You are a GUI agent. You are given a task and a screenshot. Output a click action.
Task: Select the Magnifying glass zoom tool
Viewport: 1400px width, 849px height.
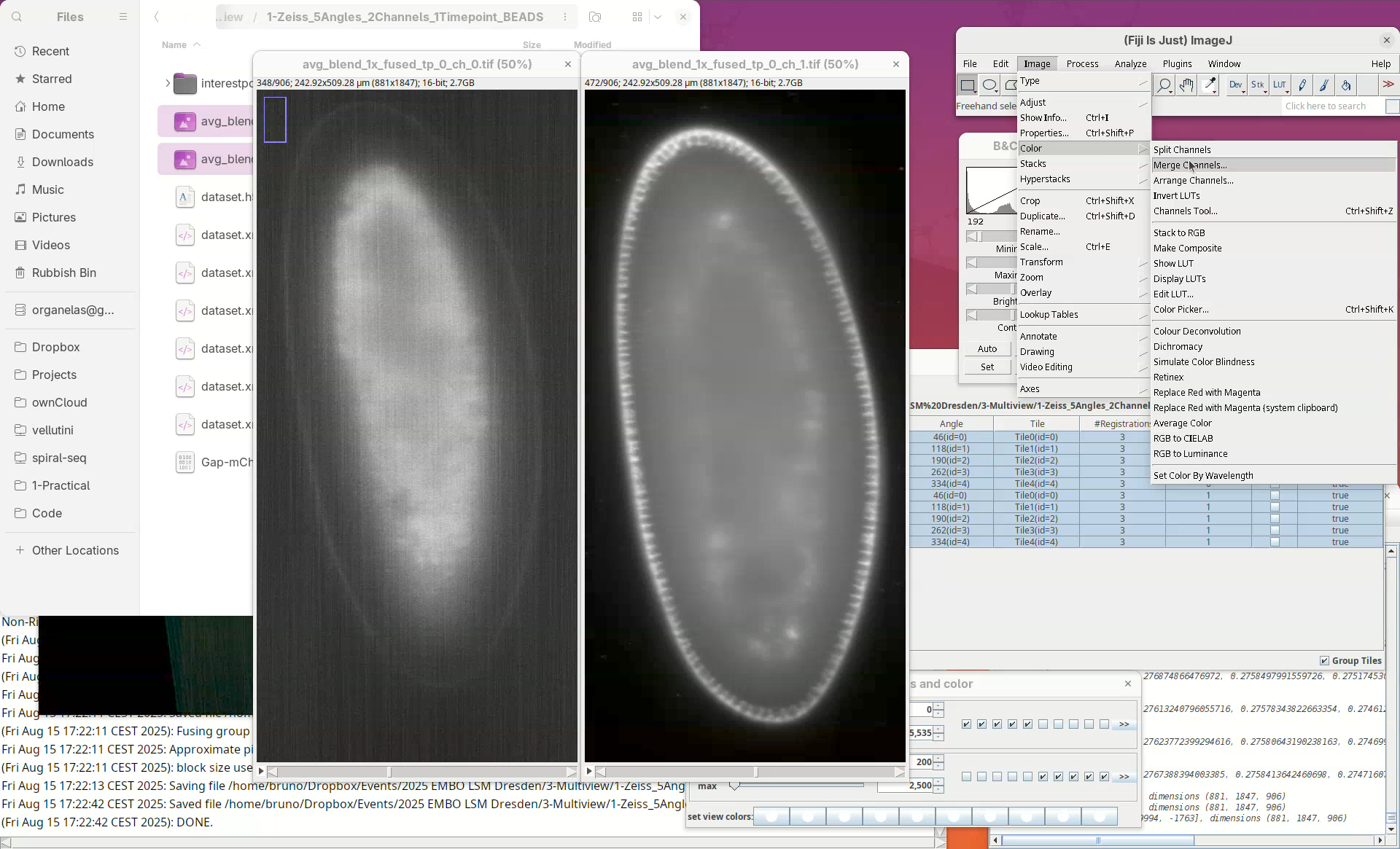click(x=1164, y=85)
